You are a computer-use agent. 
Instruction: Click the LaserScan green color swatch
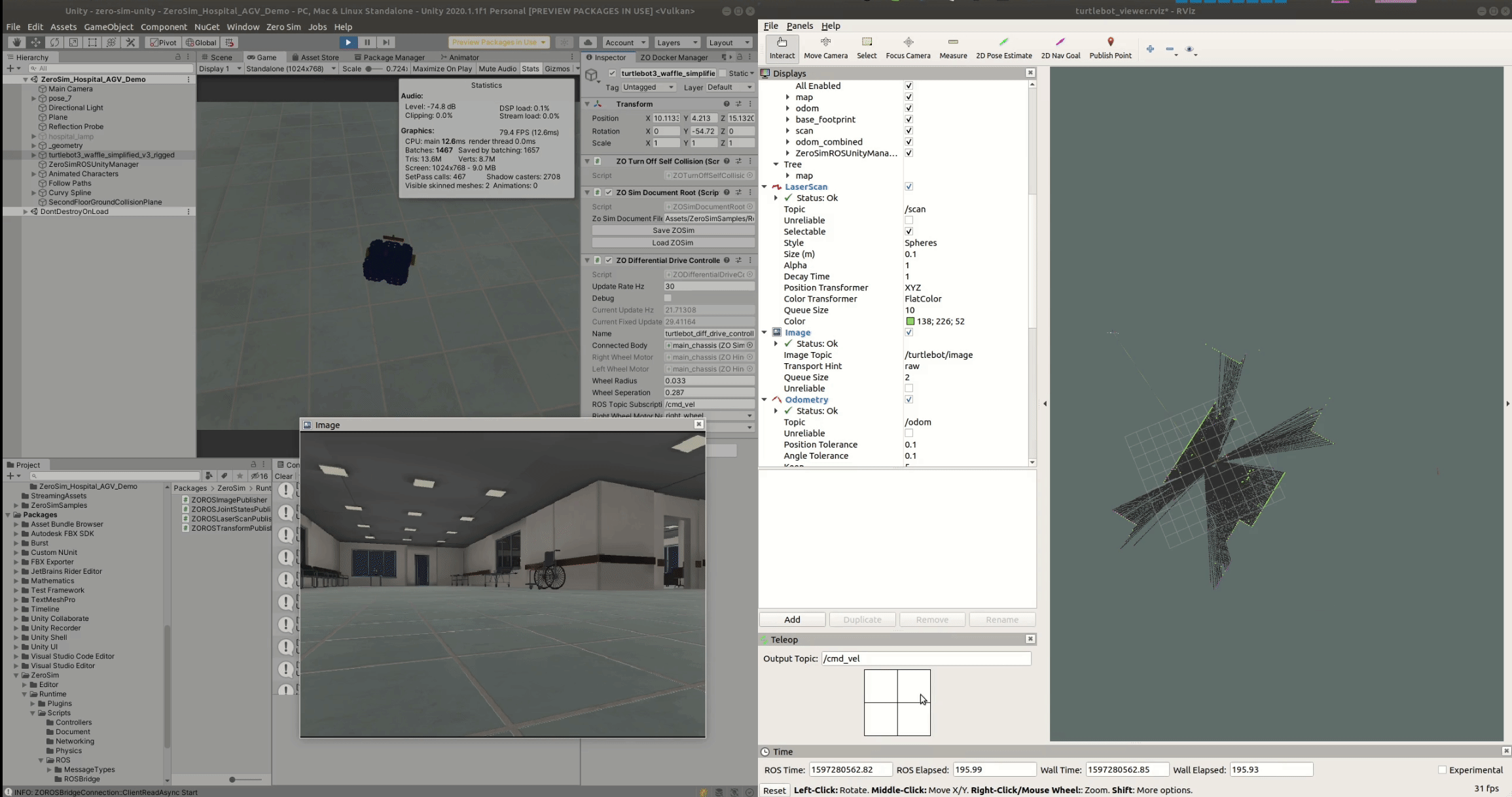[x=910, y=321]
